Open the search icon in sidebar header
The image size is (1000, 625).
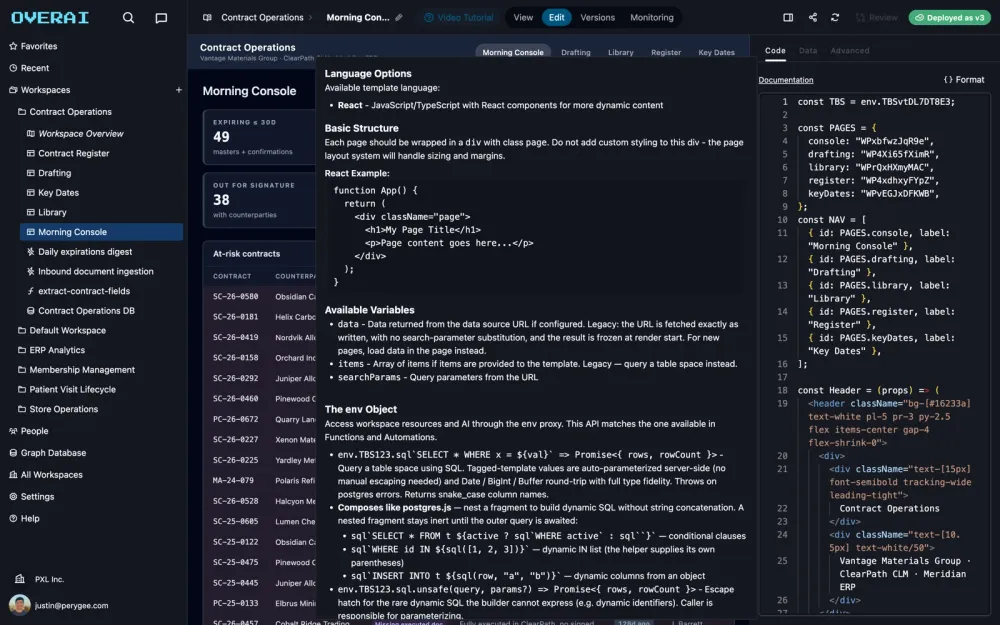(x=128, y=18)
